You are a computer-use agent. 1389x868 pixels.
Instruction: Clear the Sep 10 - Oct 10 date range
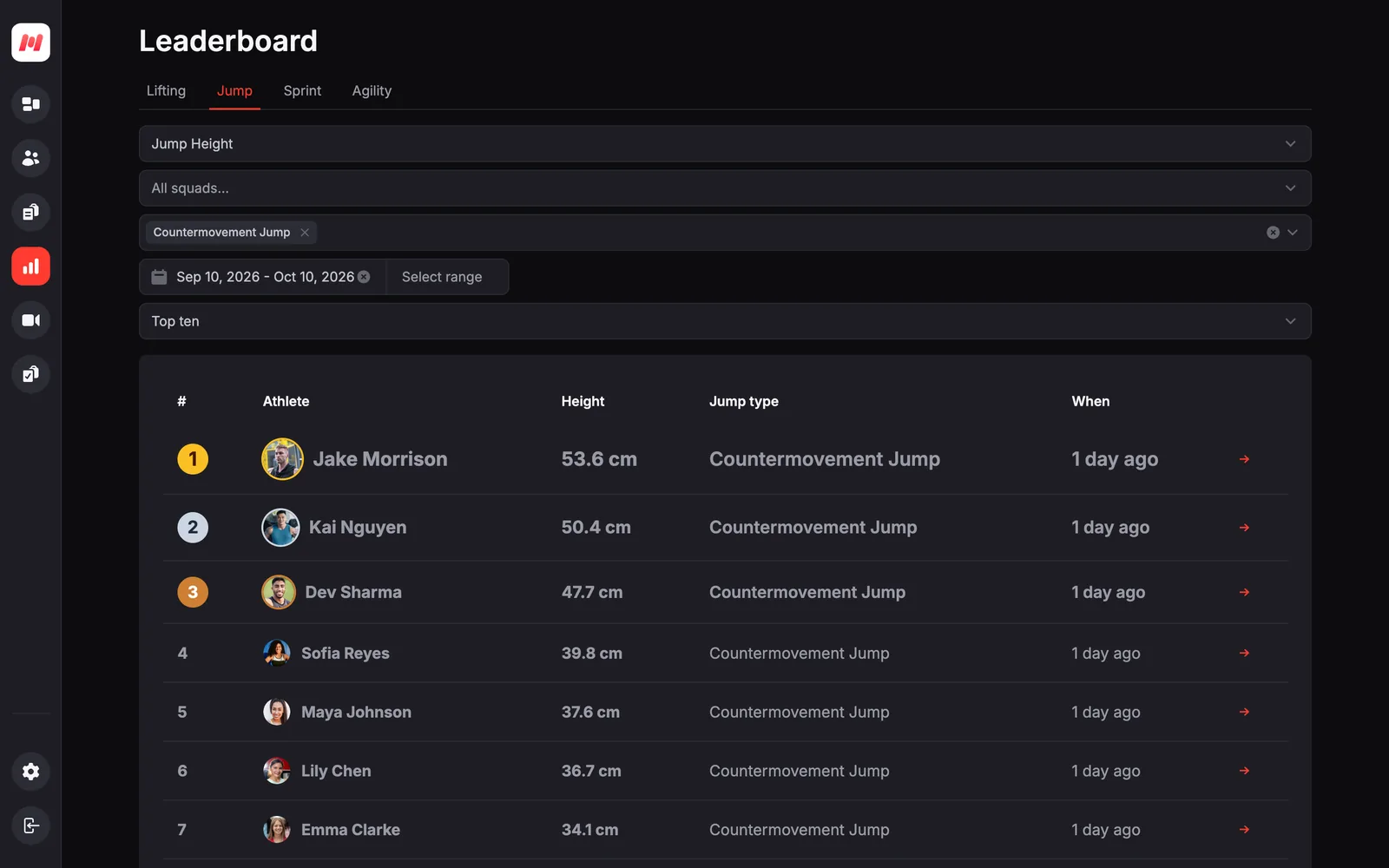click(364, 277)
